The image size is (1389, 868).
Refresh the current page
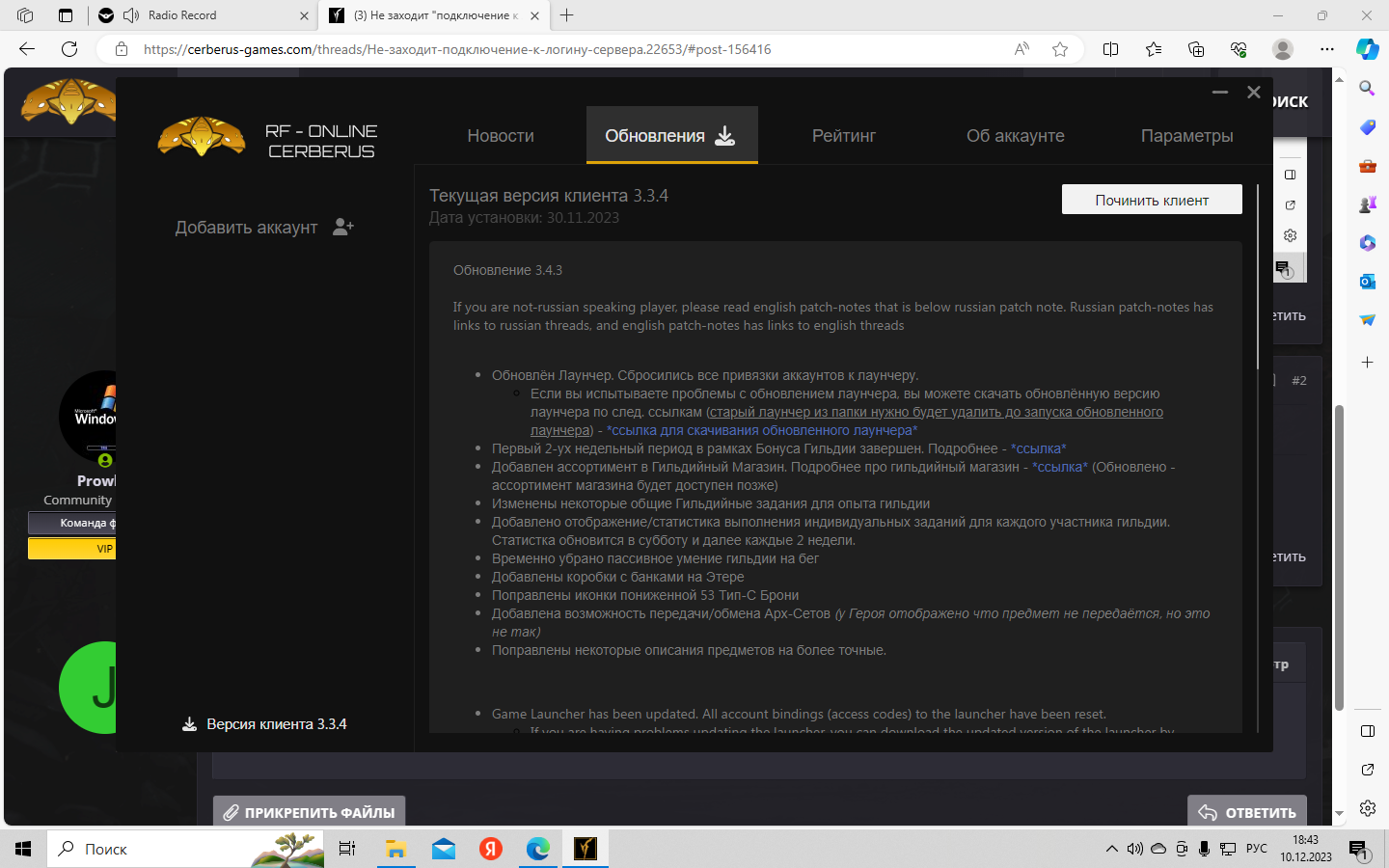click(69, 49)
